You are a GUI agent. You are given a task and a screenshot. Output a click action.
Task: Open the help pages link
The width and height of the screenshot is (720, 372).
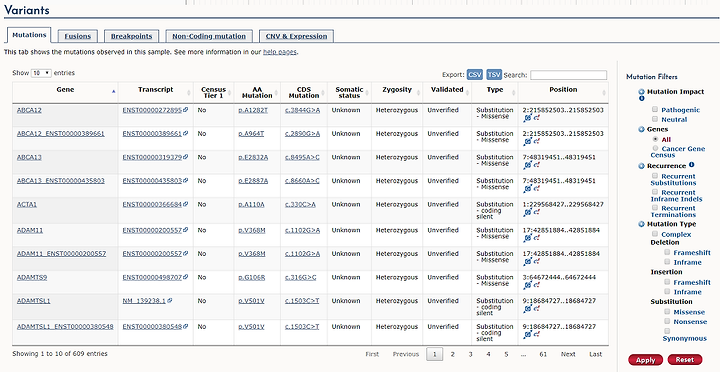point(280,52)
